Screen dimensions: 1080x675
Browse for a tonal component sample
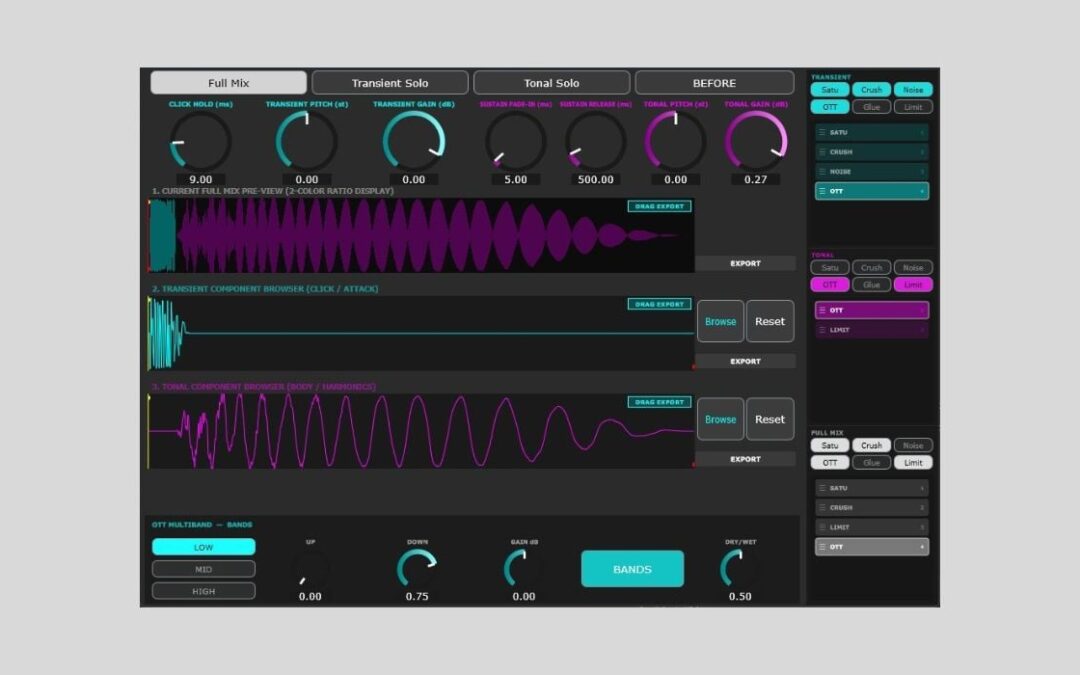coord(720,419)
